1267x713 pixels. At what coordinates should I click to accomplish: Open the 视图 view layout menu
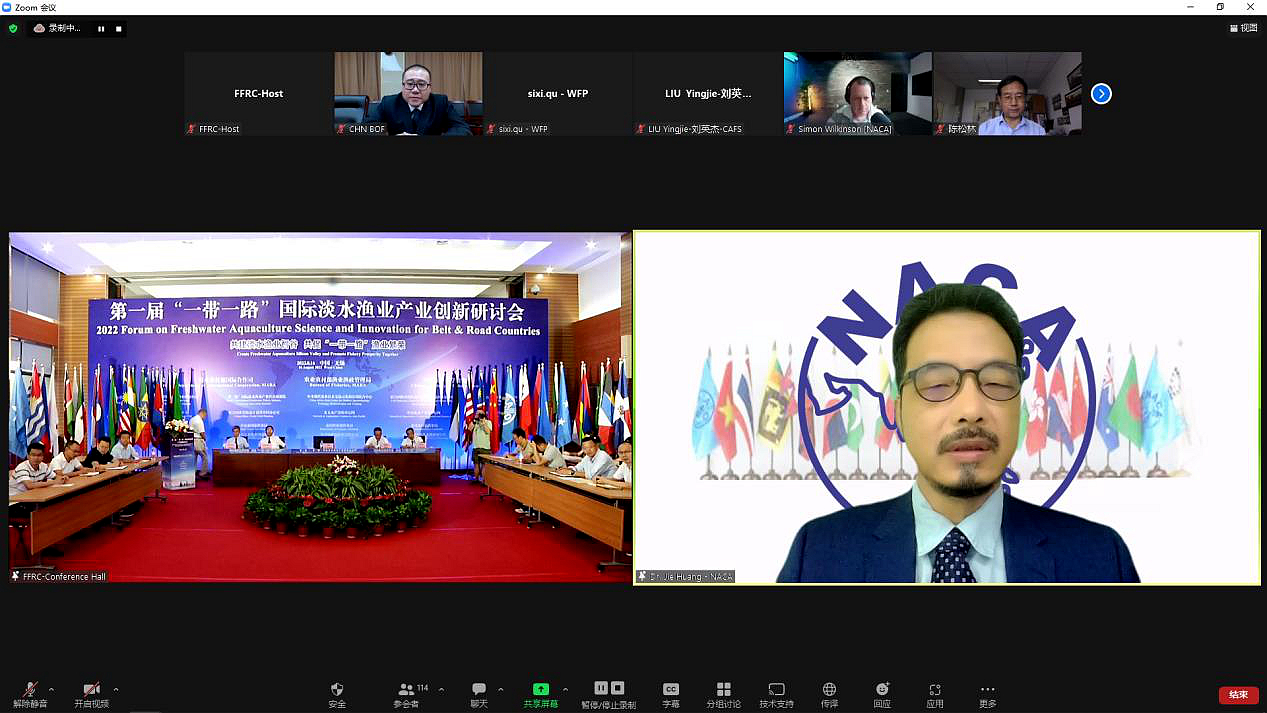click(x=1244, y=28)
